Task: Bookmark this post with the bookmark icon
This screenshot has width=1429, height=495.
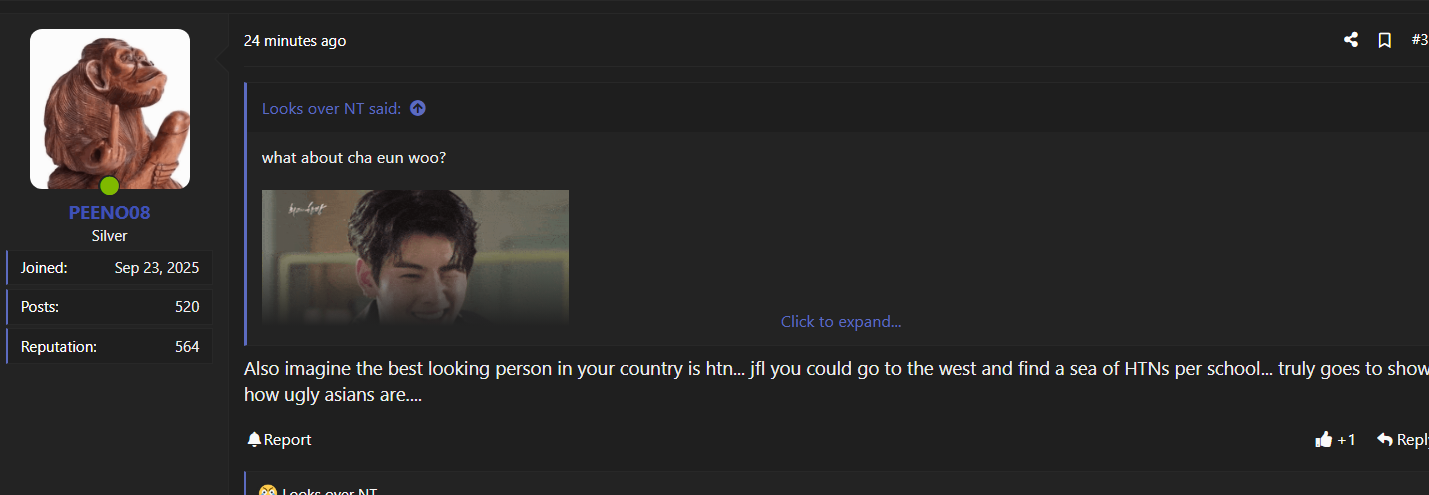Action: [1385, 40]
